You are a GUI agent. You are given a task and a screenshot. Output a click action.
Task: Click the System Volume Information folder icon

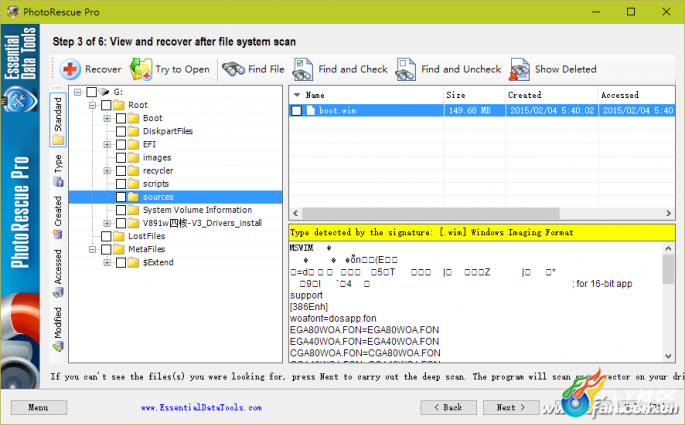point(134,210)
